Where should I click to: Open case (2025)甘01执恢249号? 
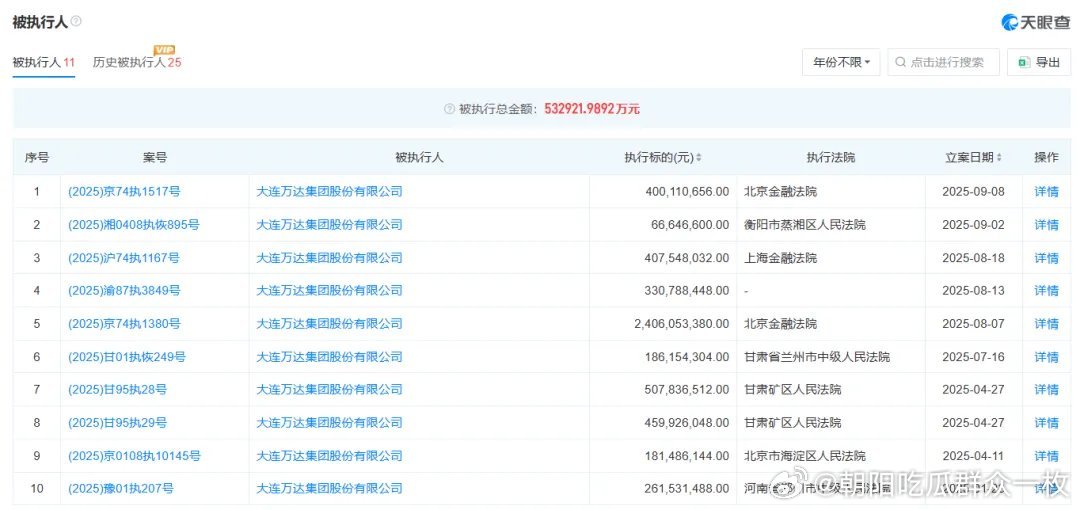click(127, 357)
